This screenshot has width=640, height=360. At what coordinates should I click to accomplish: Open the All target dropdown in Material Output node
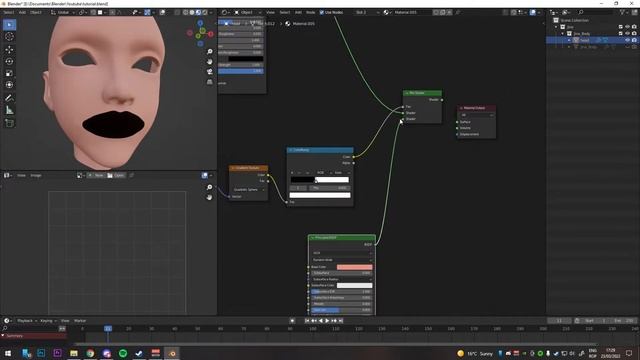pos(477,115)
